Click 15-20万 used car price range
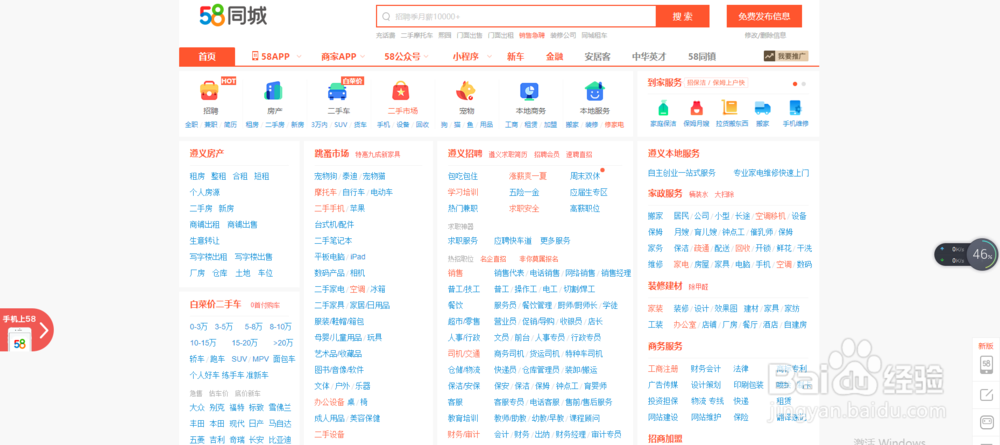This screenshot has height=445, width=1000. pyautogui.click(x=245, y=343)
